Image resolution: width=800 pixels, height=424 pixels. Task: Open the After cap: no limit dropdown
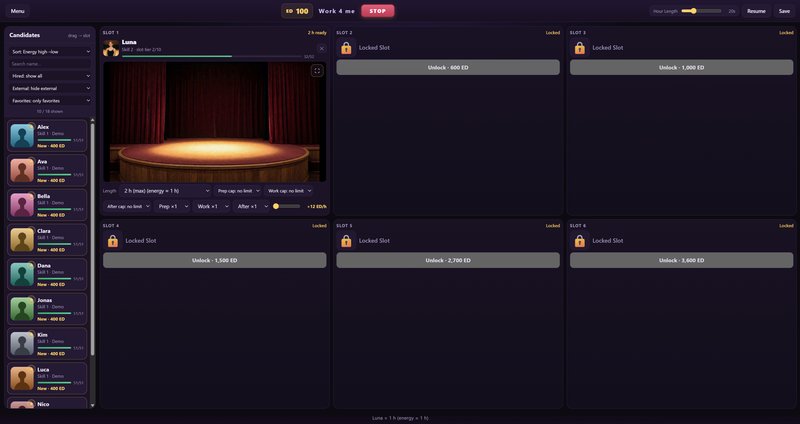[128, 207]
